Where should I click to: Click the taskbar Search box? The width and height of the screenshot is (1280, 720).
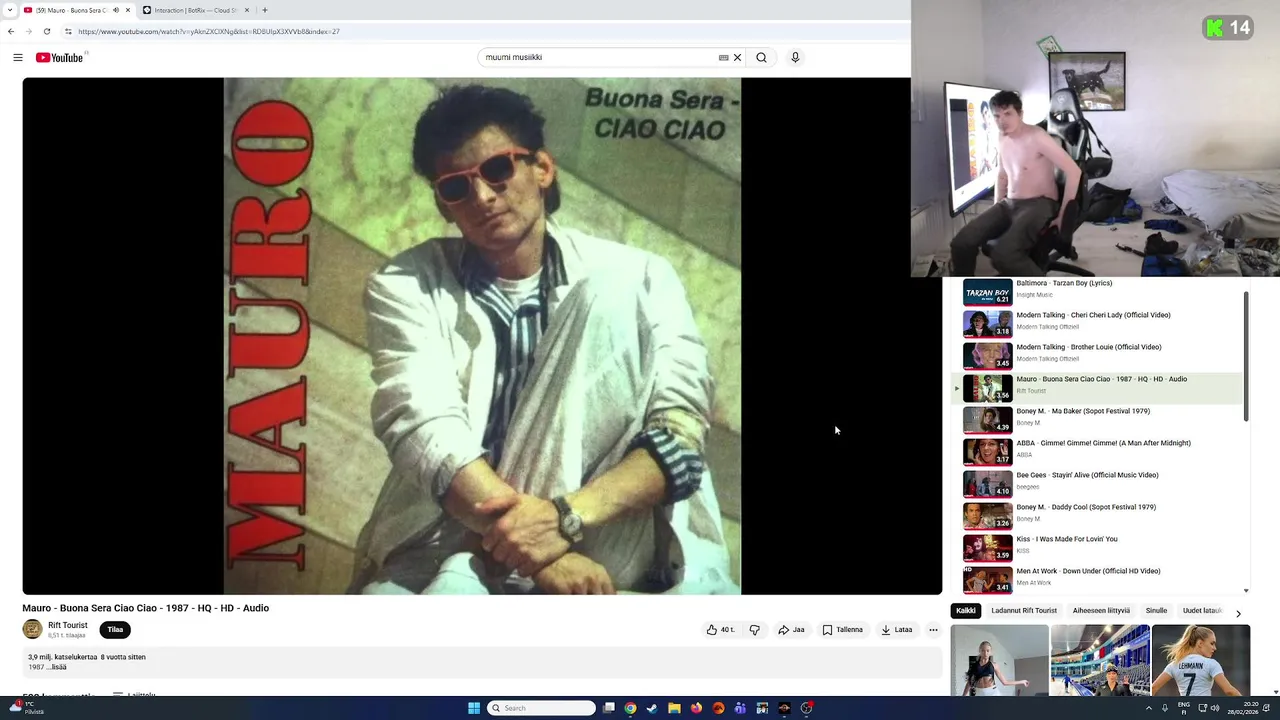coord(541,708)
